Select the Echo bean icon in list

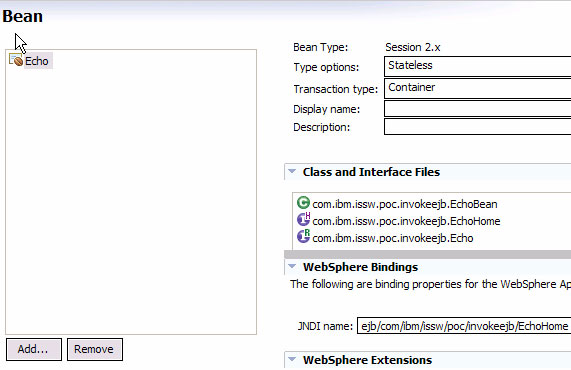click(16, 60)
